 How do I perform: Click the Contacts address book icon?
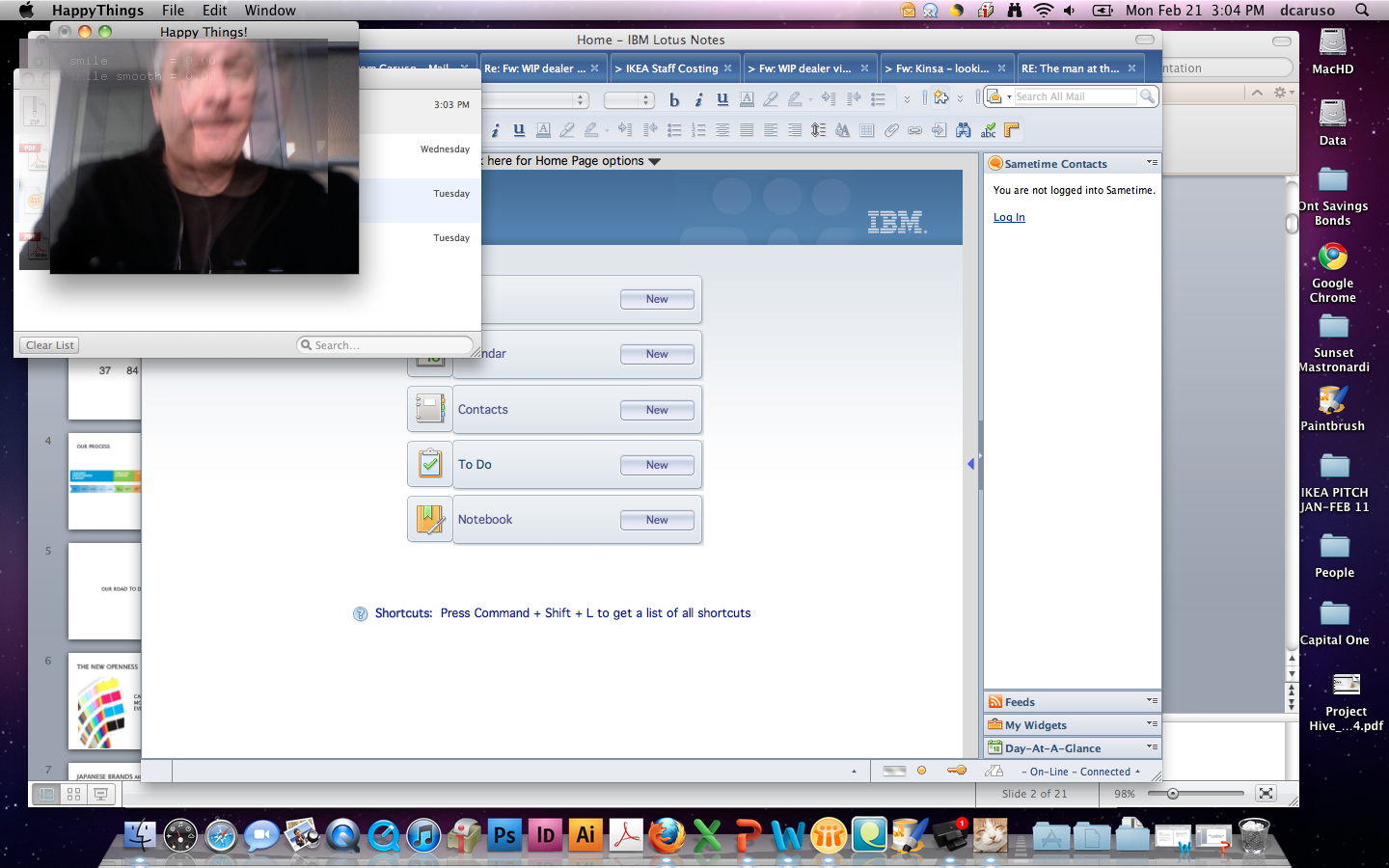coord(430,410)
